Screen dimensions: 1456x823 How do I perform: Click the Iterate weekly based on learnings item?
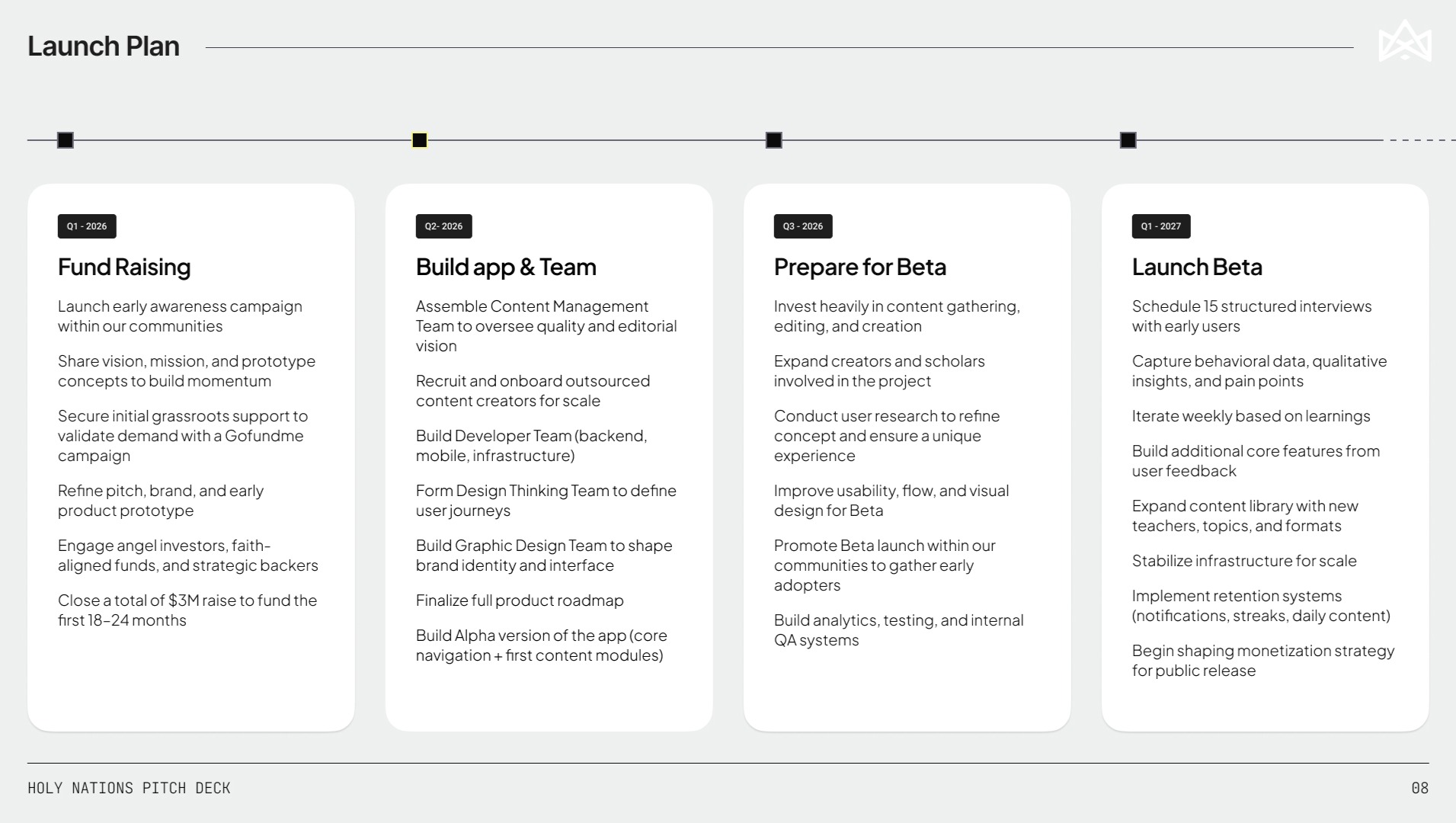coord(1251,416)
